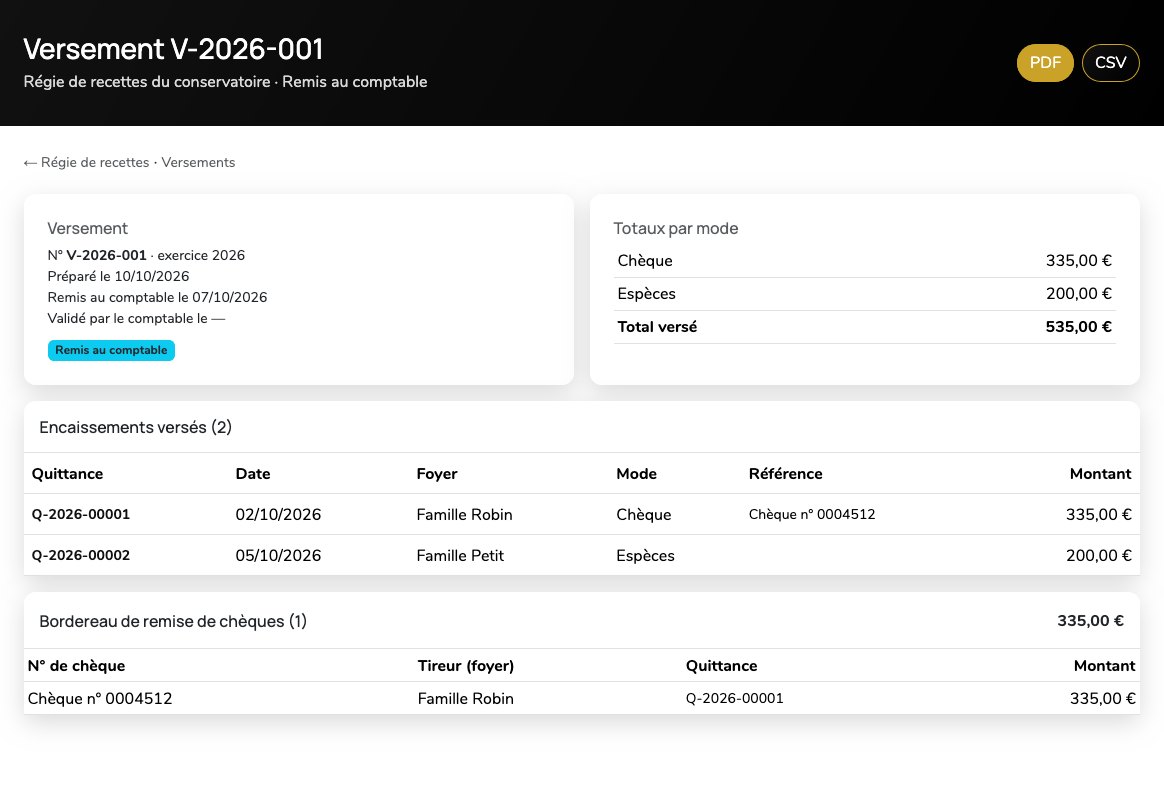The width and height of the screenshot is (1164, 787).
Task: Click 'Chèque' mode cell for Famille Robin
Action: [x=644, y=515]
